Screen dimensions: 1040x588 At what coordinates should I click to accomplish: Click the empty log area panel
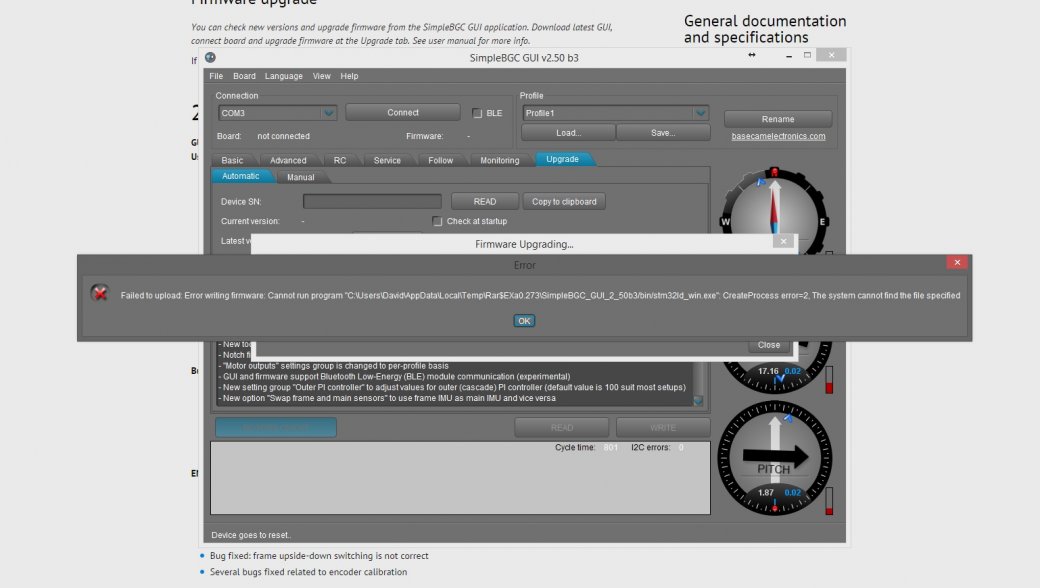click(460, 478)
